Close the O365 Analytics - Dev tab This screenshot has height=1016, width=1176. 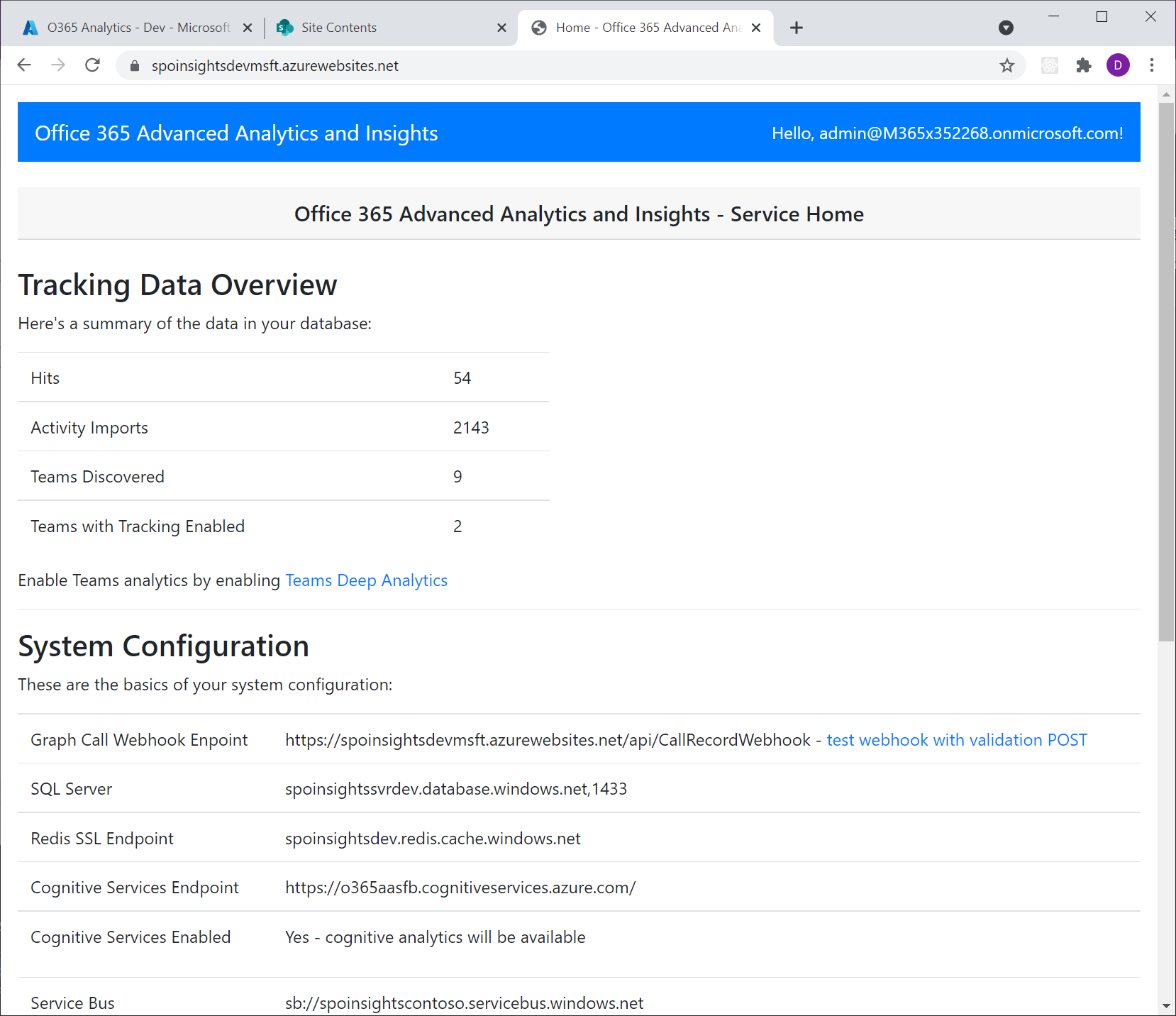pyautogui.click(x=248, y=28)
